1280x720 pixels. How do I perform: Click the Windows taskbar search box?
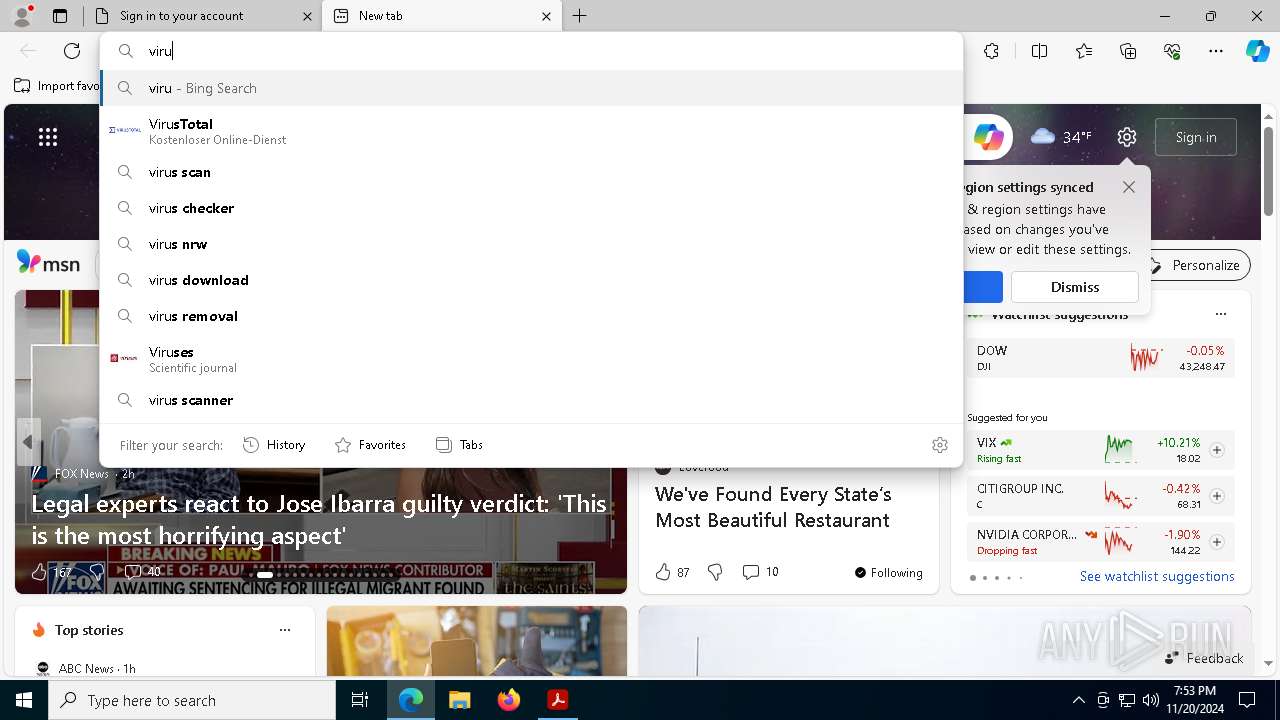192,700
